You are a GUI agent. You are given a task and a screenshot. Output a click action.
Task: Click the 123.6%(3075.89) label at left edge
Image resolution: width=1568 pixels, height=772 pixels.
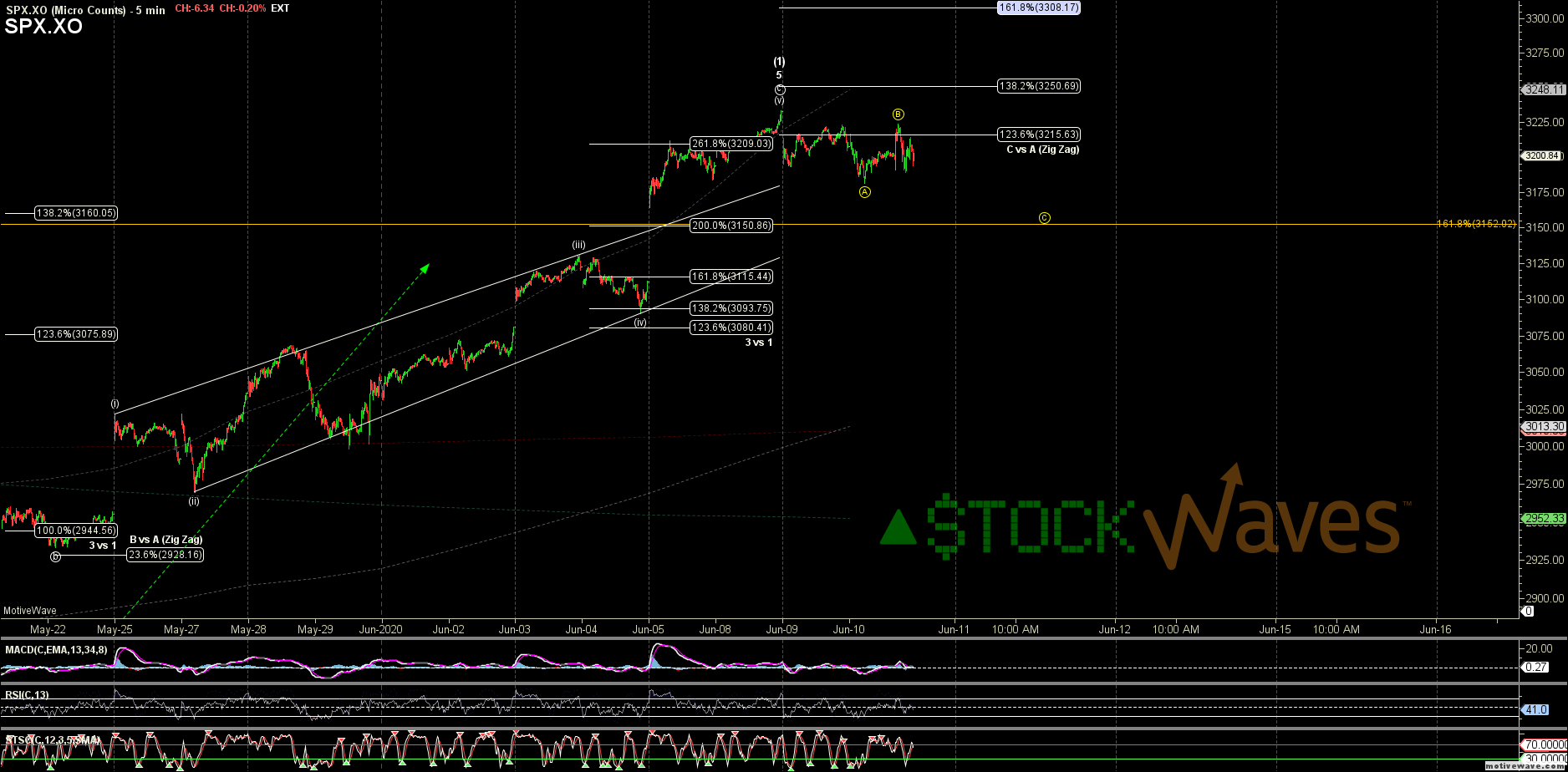click(x=76, y=335)
